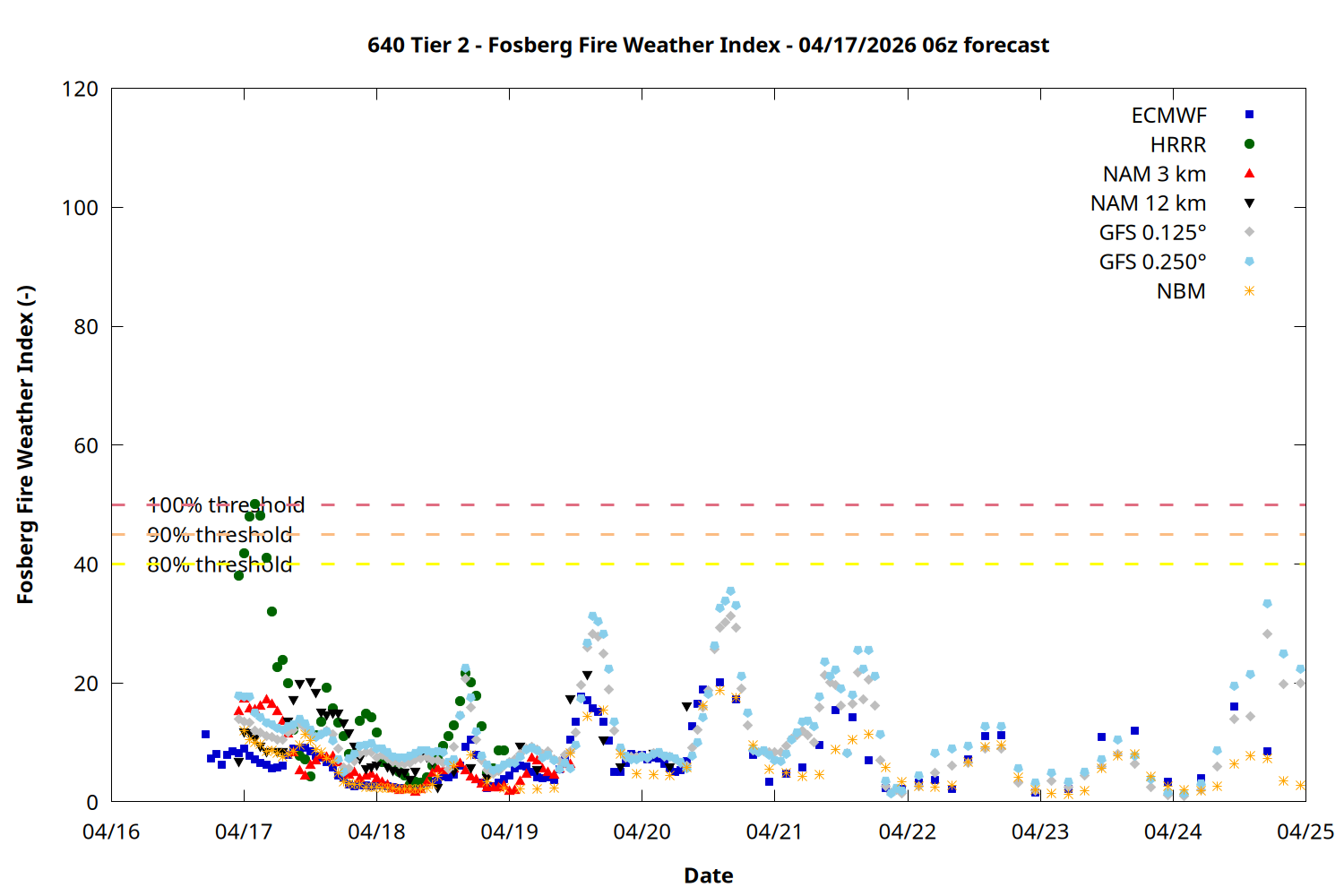Click the 04/25 date tick label
Screen dimensions: 1344x896
pos(1305,831)
